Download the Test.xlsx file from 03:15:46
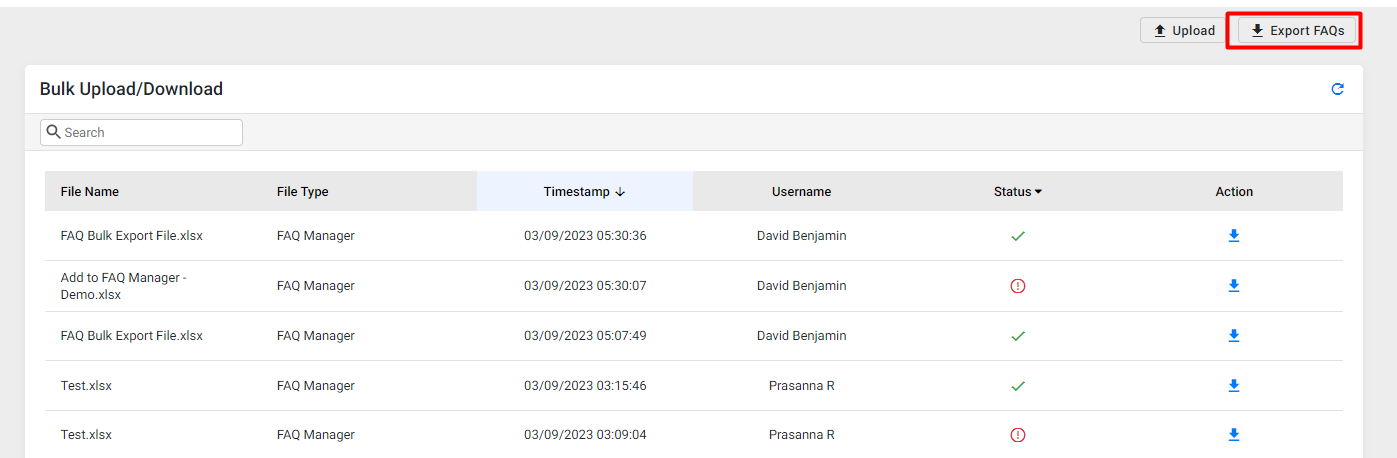 click(x=1234, y=386)
